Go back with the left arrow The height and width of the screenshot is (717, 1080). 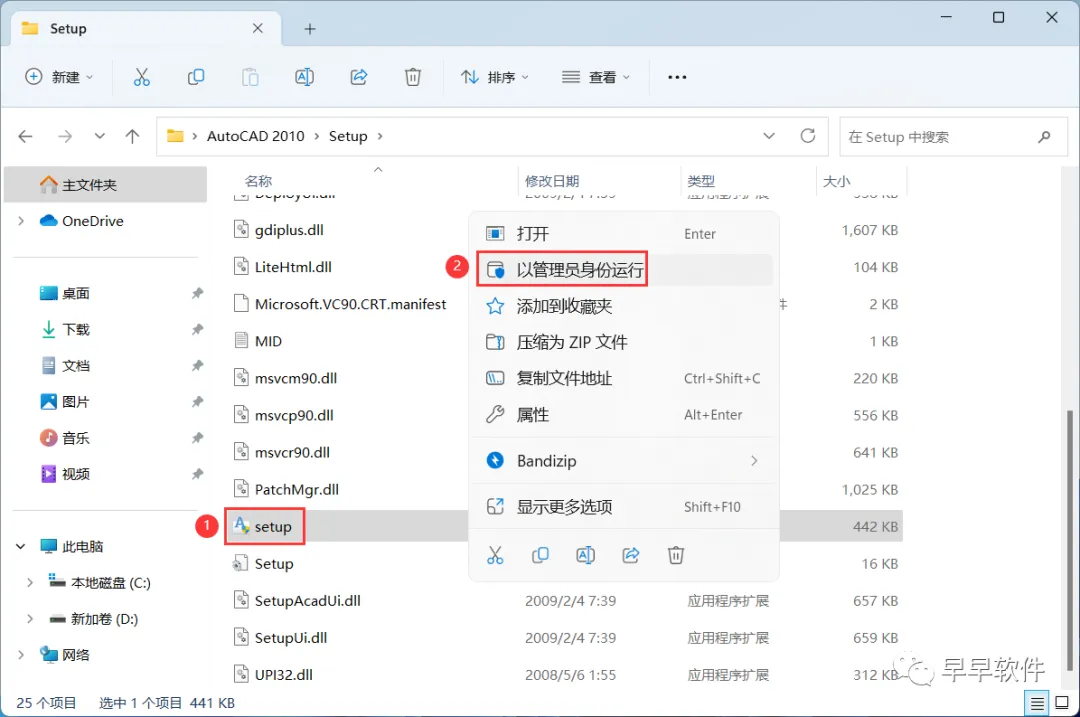(x=25, y=136)
